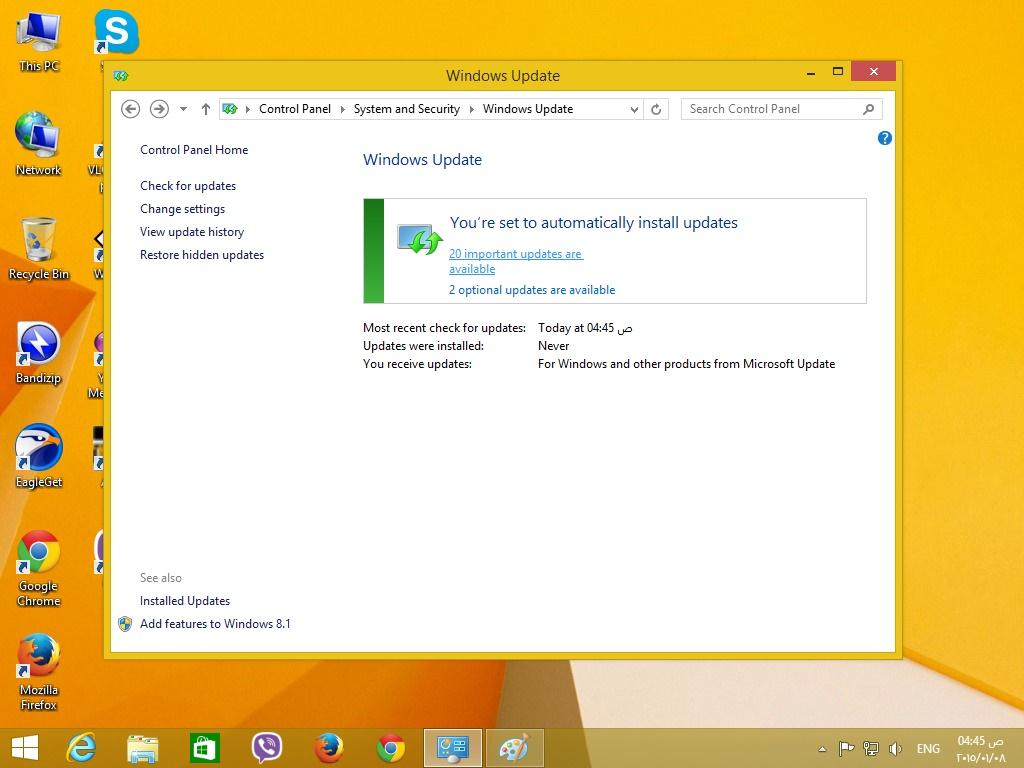Click the taskbar clock and date

(980, 749)
